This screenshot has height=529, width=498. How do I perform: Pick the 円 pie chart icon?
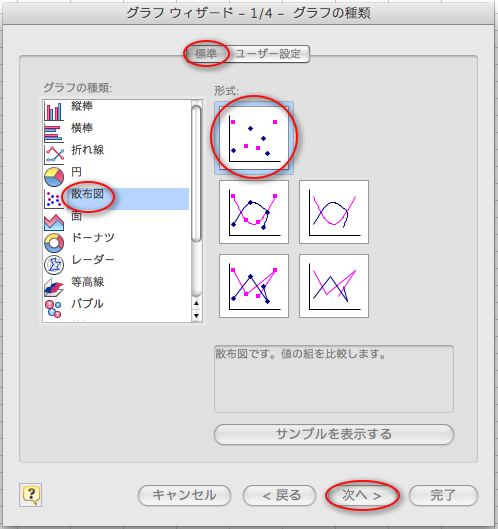(54, 177)
